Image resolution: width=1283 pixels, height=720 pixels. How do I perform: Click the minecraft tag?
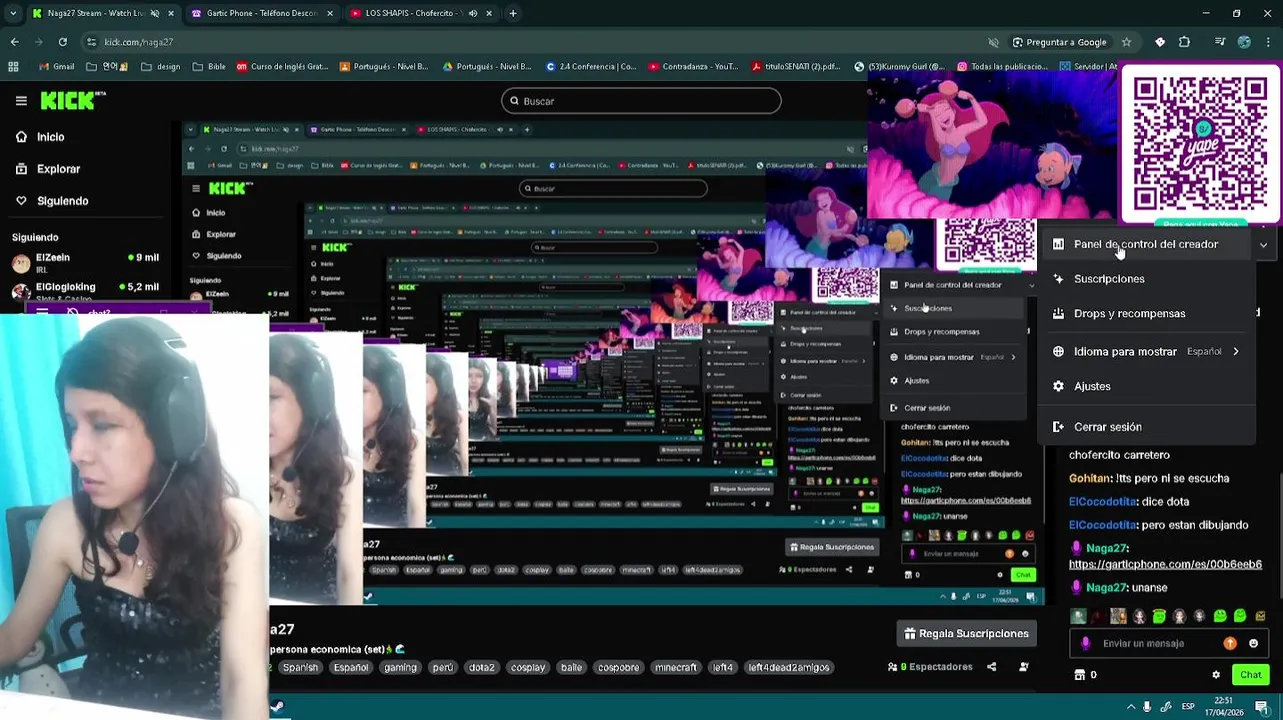click(675, 667)
